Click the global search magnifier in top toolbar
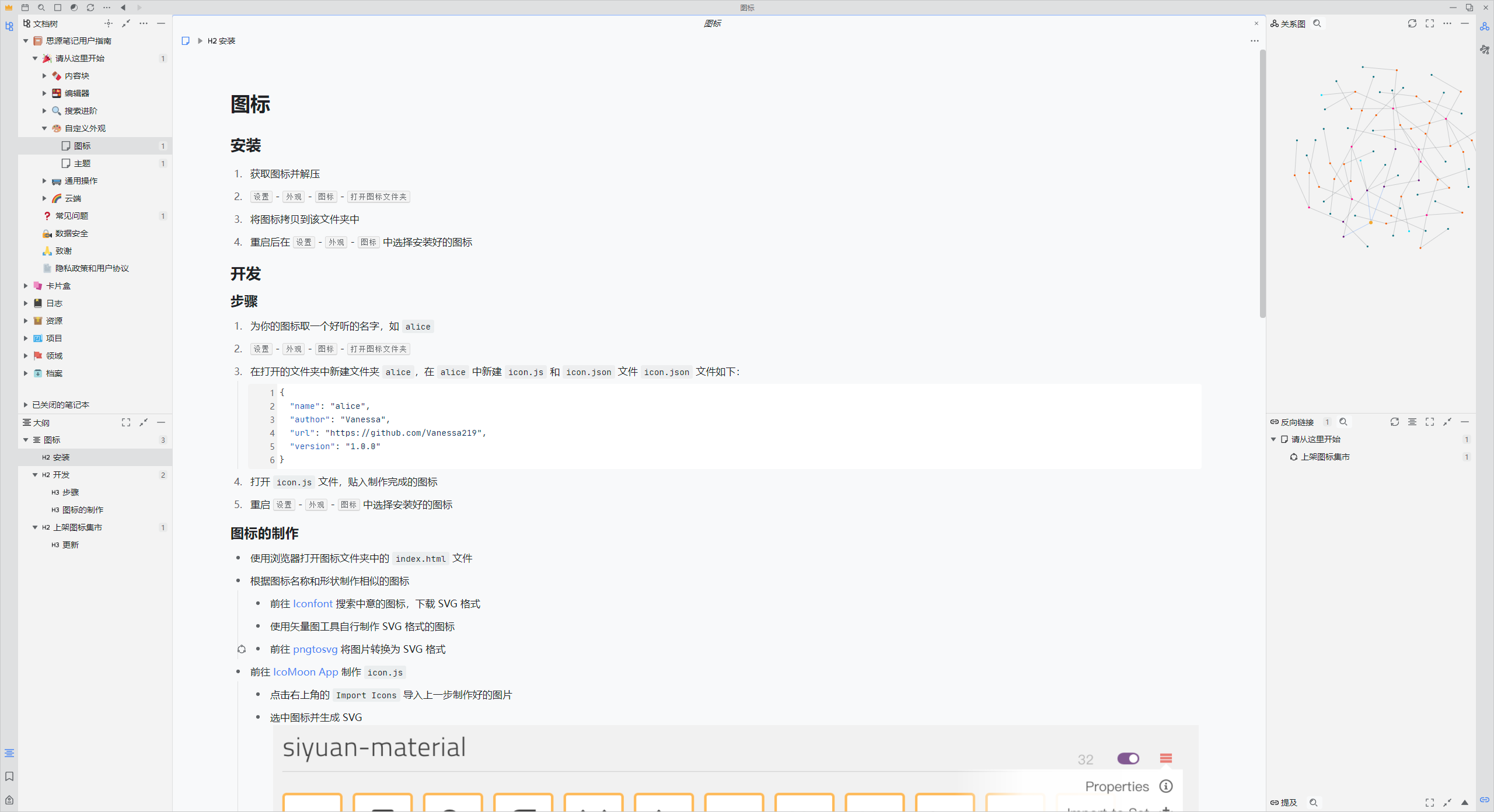Image resolution: width=1494 pixels, height=812 pixels. (x=41, y=8)
